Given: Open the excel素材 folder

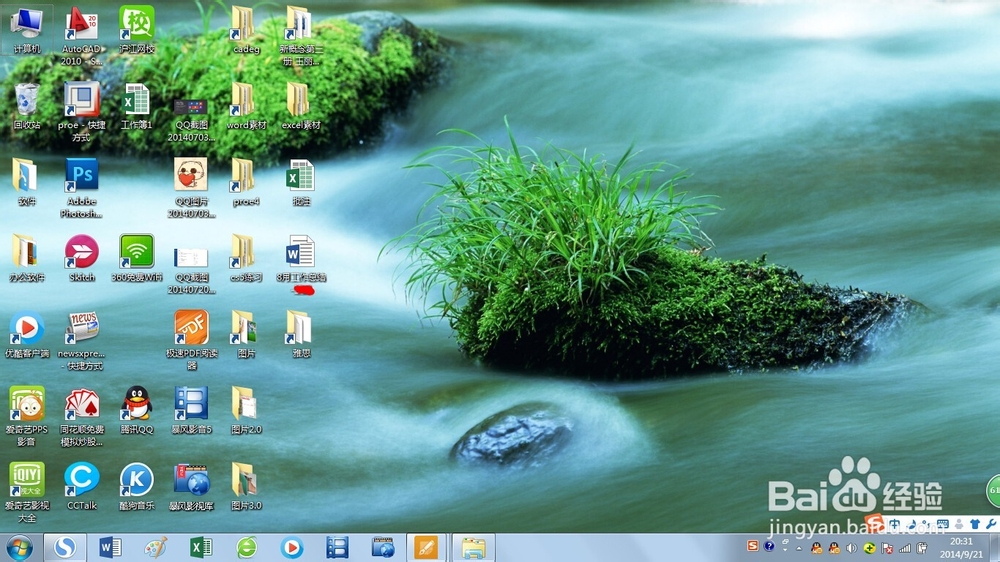Looking at the screenshot, I should point(301,106).
